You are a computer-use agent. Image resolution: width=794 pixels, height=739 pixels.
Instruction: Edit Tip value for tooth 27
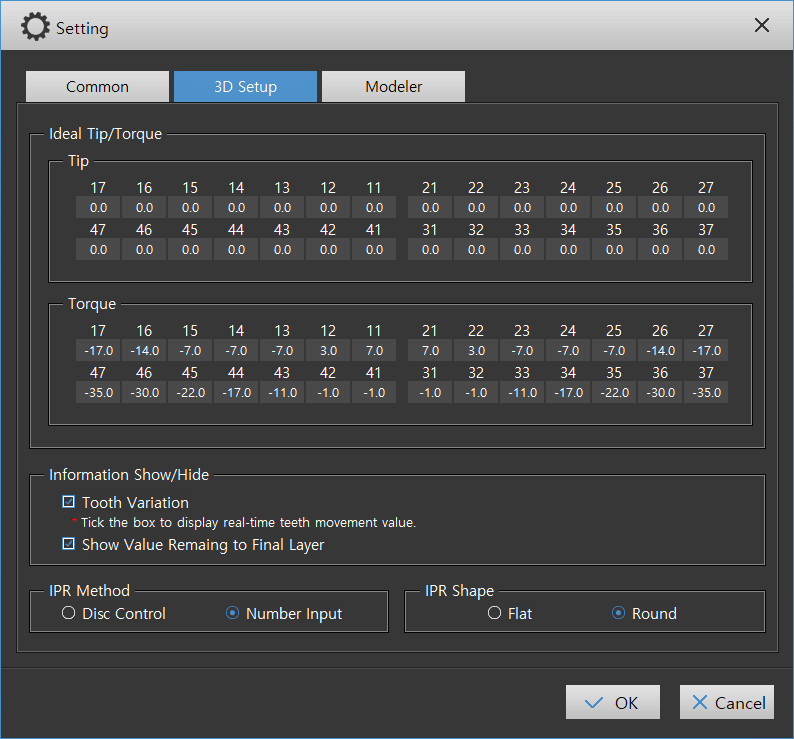coord(706,208)
